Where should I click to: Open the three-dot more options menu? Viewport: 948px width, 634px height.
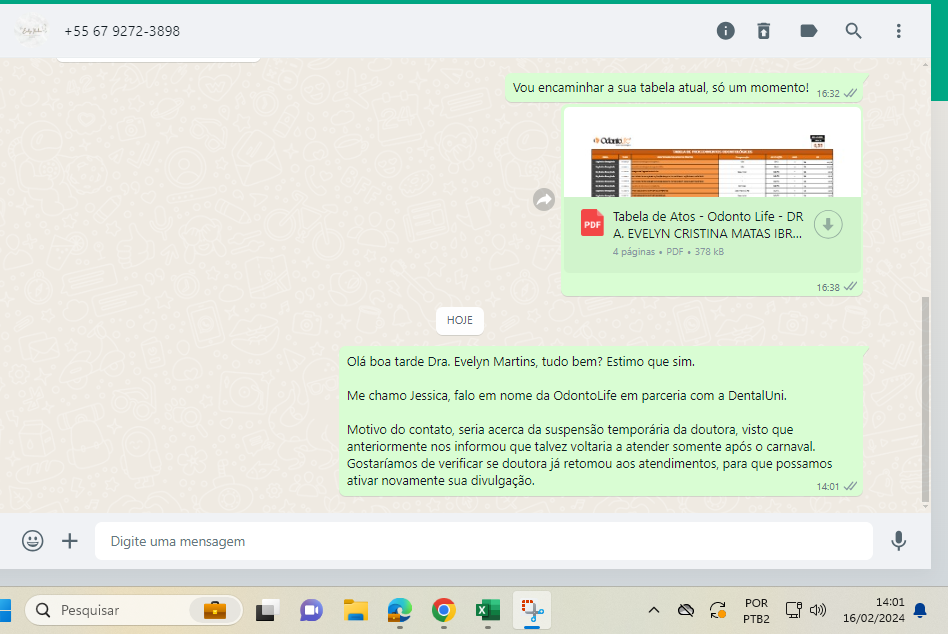click(899, 31)
